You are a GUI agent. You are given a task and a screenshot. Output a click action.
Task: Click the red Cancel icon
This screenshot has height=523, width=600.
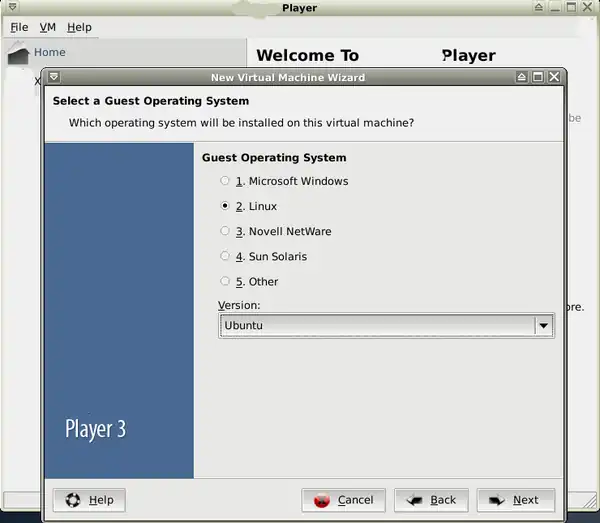pyautogui.click(x=321, y=500)
